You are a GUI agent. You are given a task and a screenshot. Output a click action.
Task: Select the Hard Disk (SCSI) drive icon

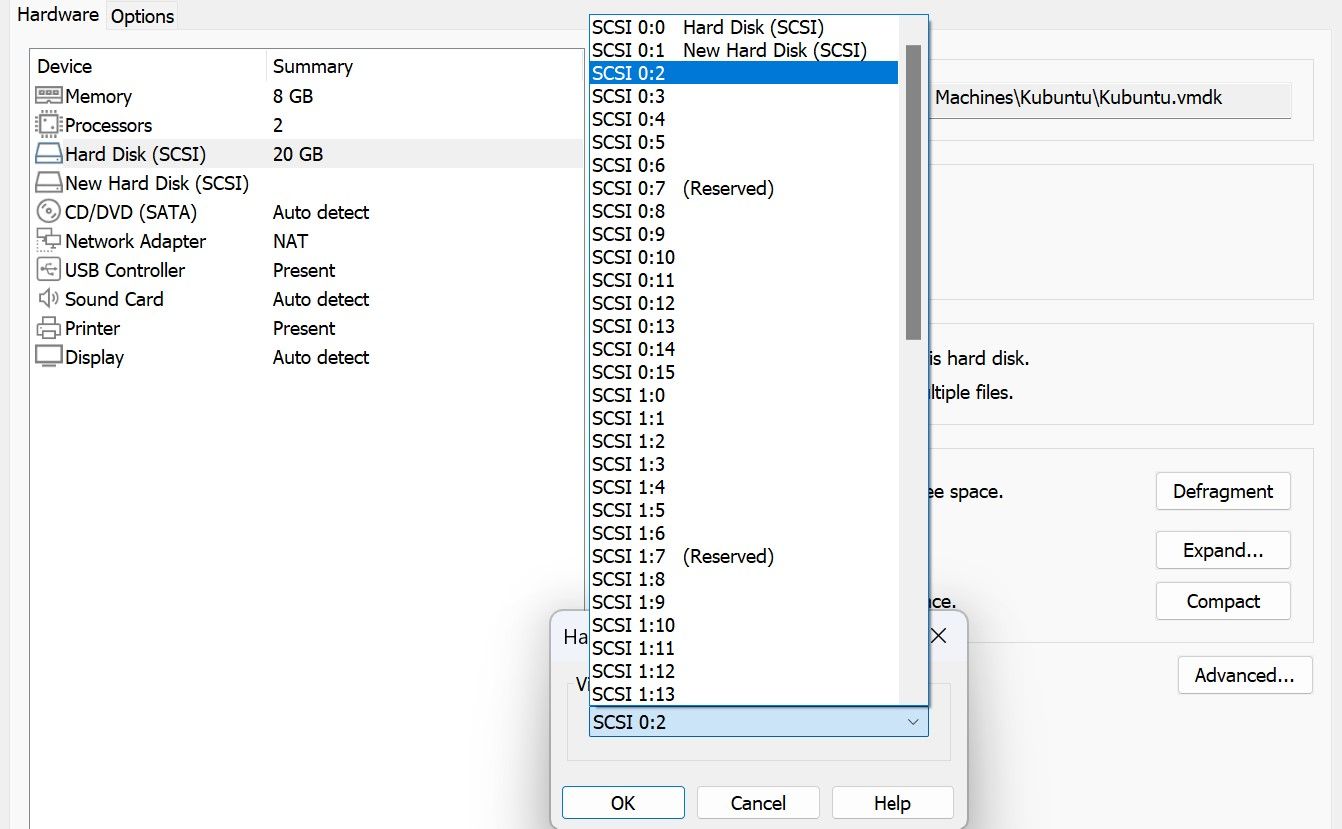(x=48, y=154)
